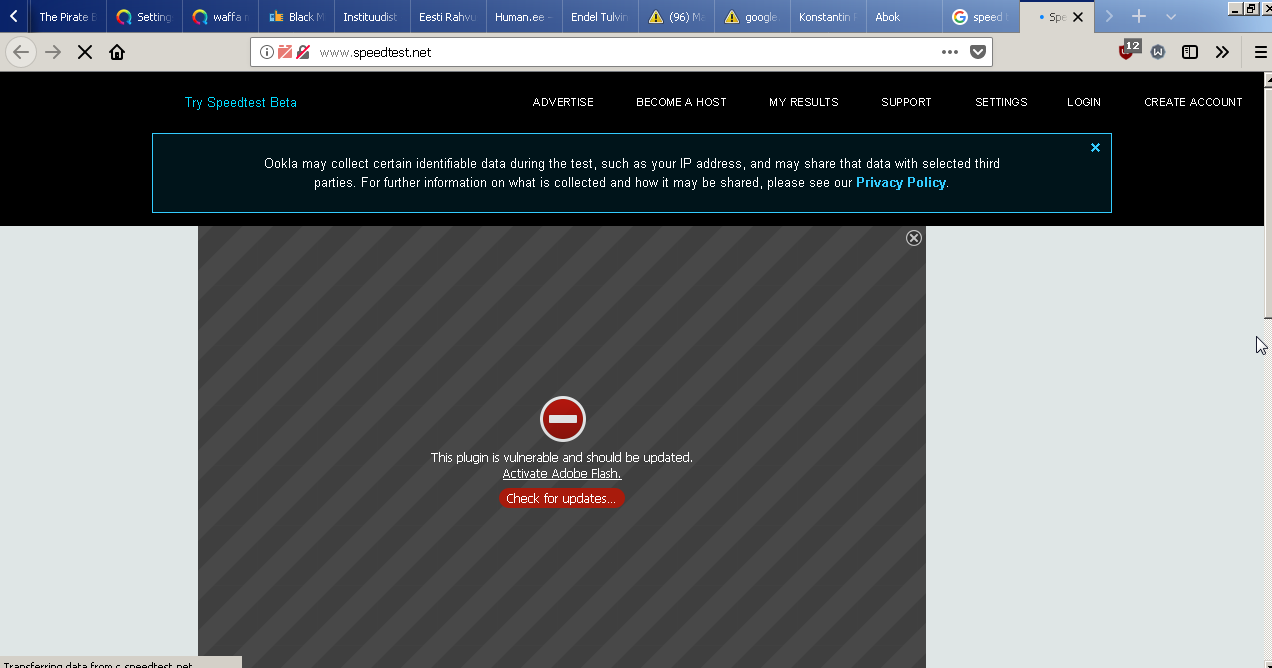The height and width of the screenshot is (668, 1272).
Task: Switch to the (96) tab with warning icon
Action: pos(676,17)
